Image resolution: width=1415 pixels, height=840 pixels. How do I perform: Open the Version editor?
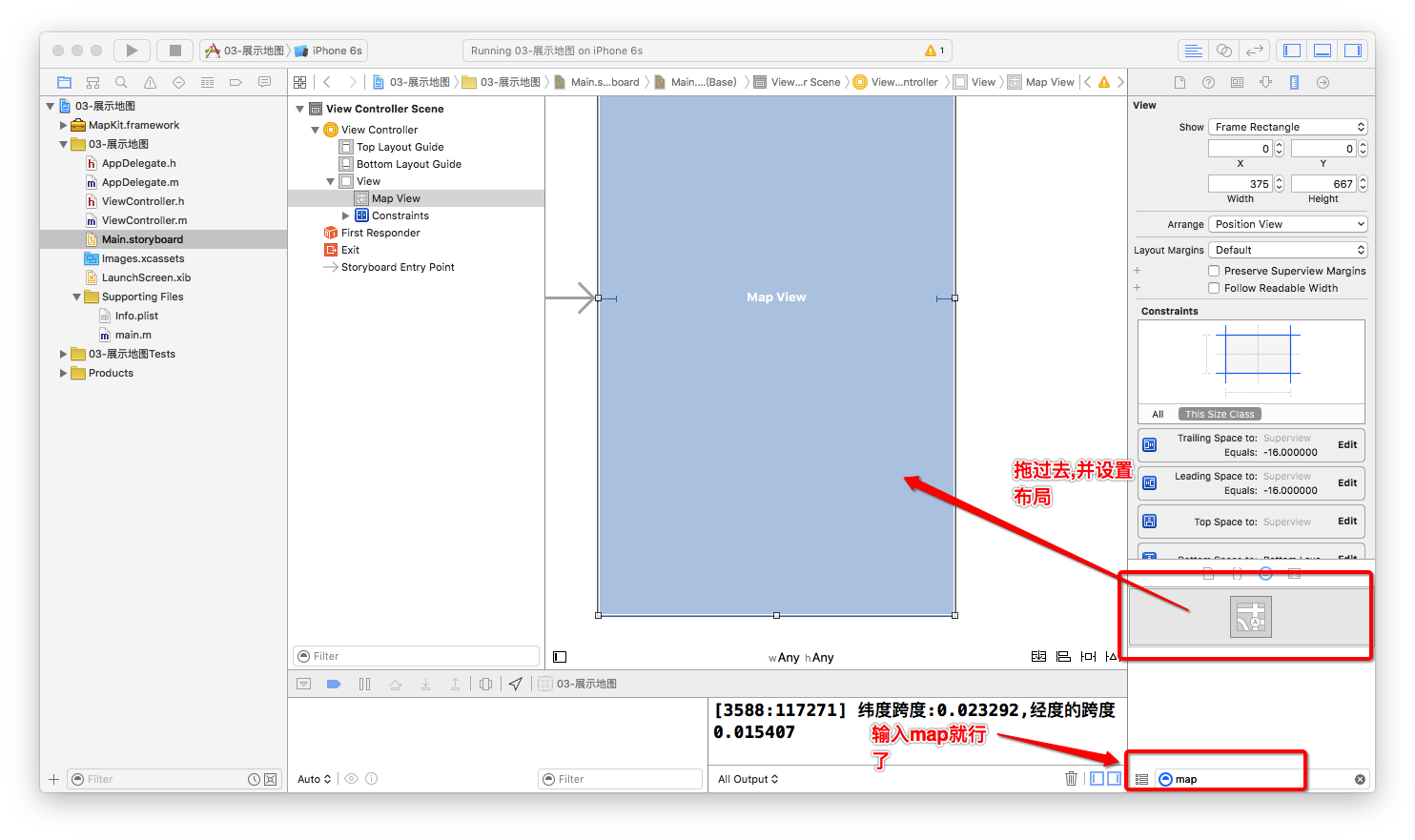click(x=1255, y=51)
